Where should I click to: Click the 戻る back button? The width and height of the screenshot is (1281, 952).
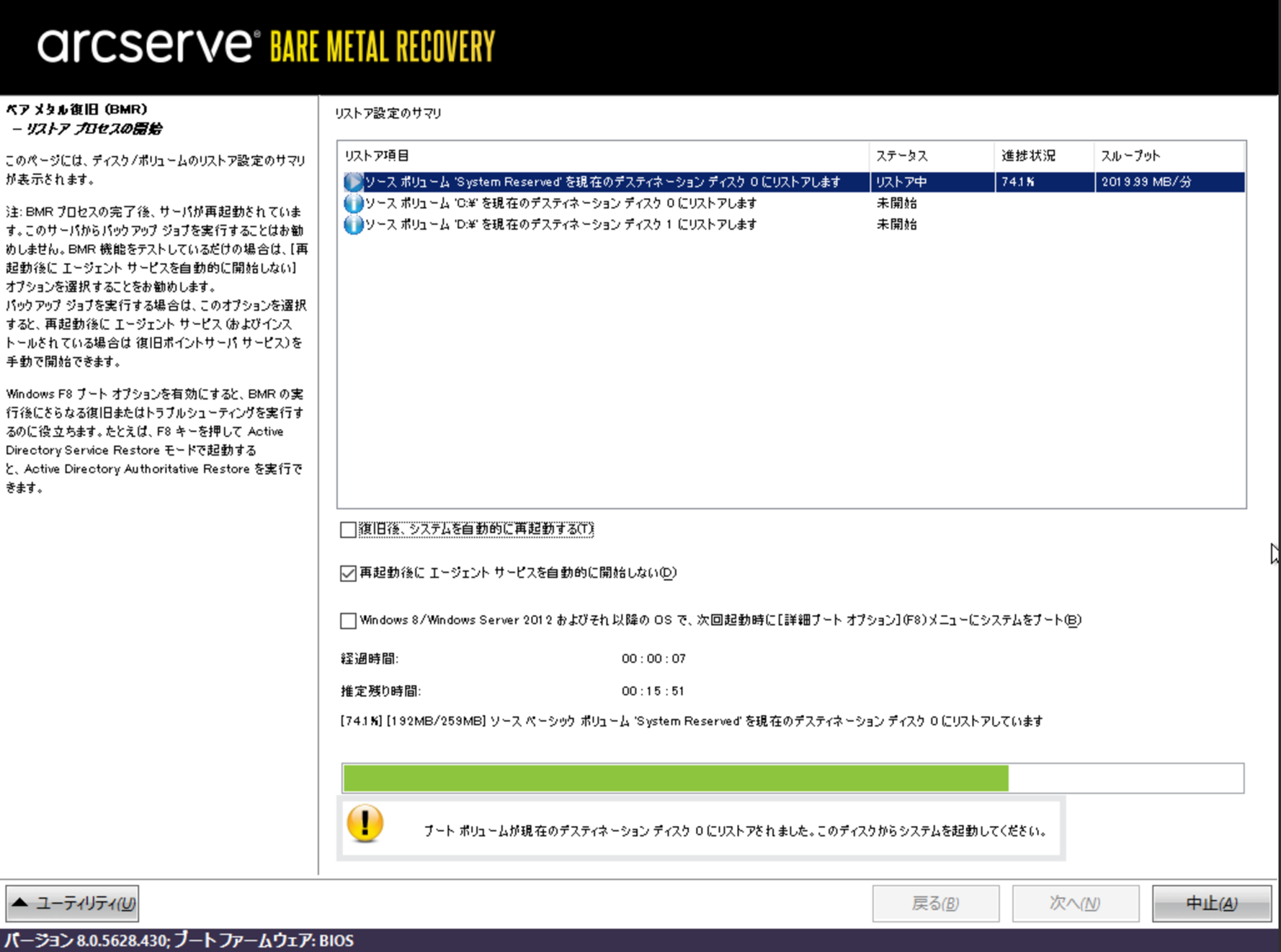point(935,904)
